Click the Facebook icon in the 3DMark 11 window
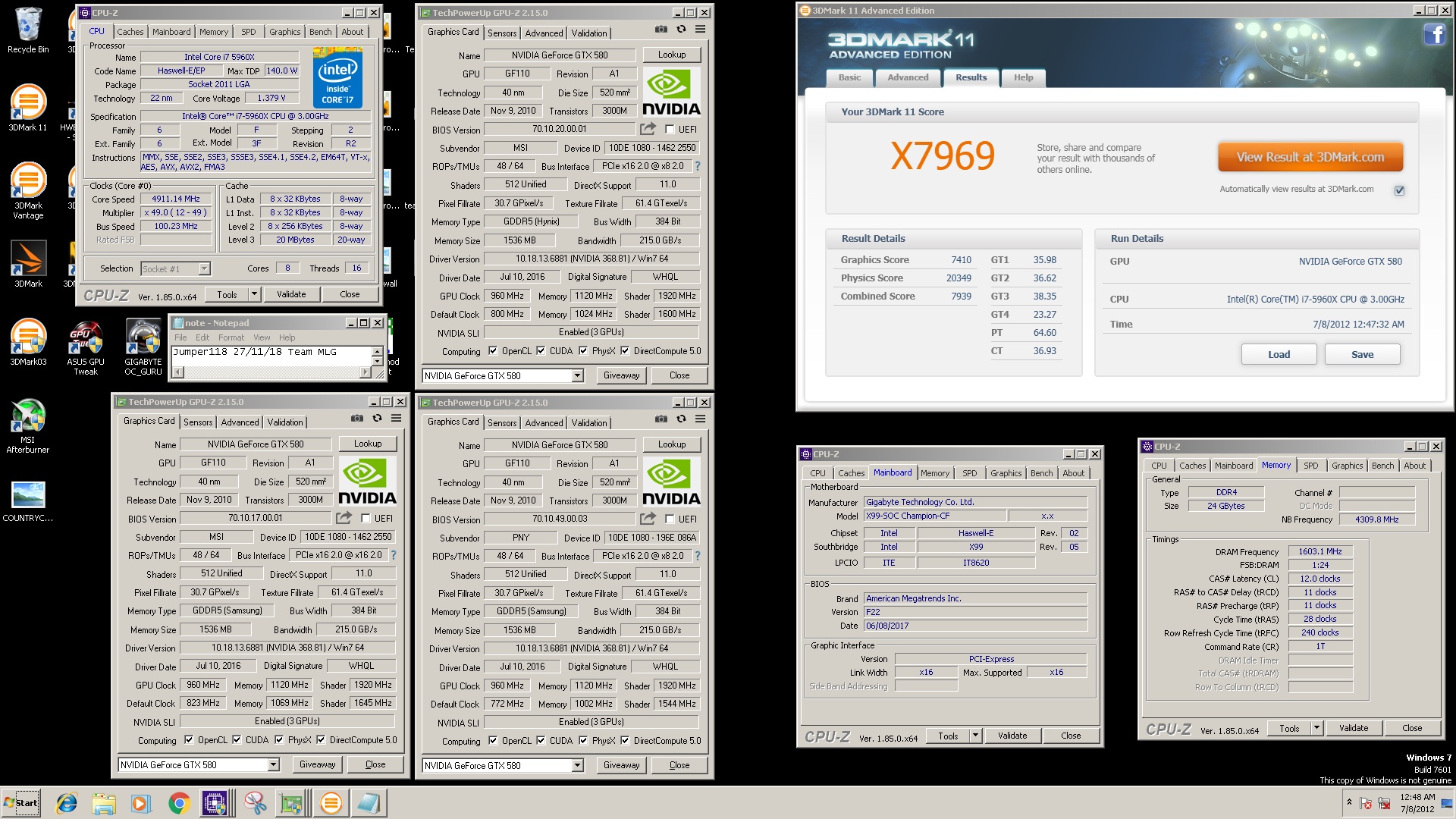This screenshot has height=819, width=1456. pos(1433,35)
